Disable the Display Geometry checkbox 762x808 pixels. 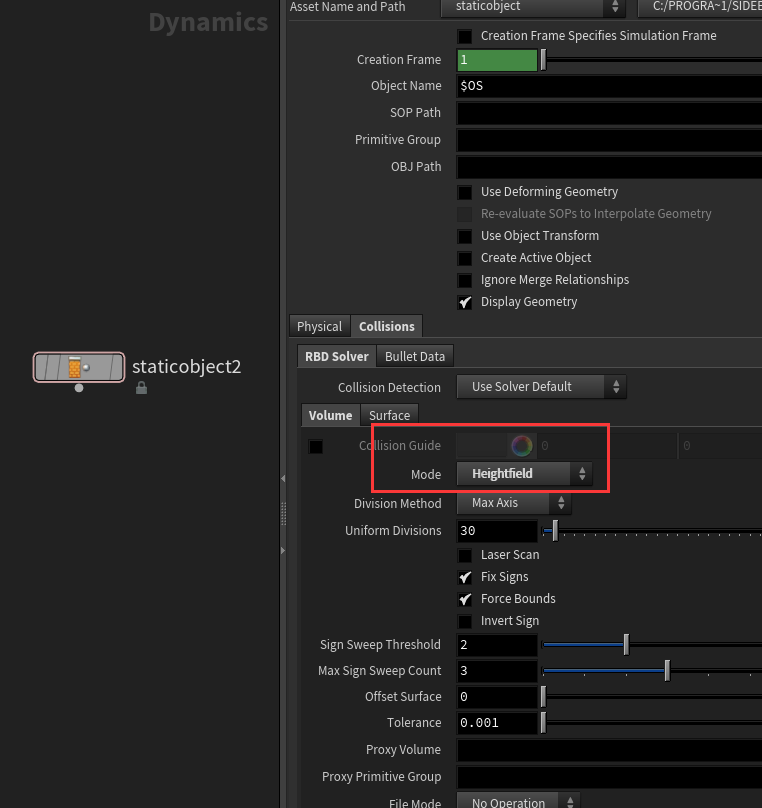click(x=465, y=302)
